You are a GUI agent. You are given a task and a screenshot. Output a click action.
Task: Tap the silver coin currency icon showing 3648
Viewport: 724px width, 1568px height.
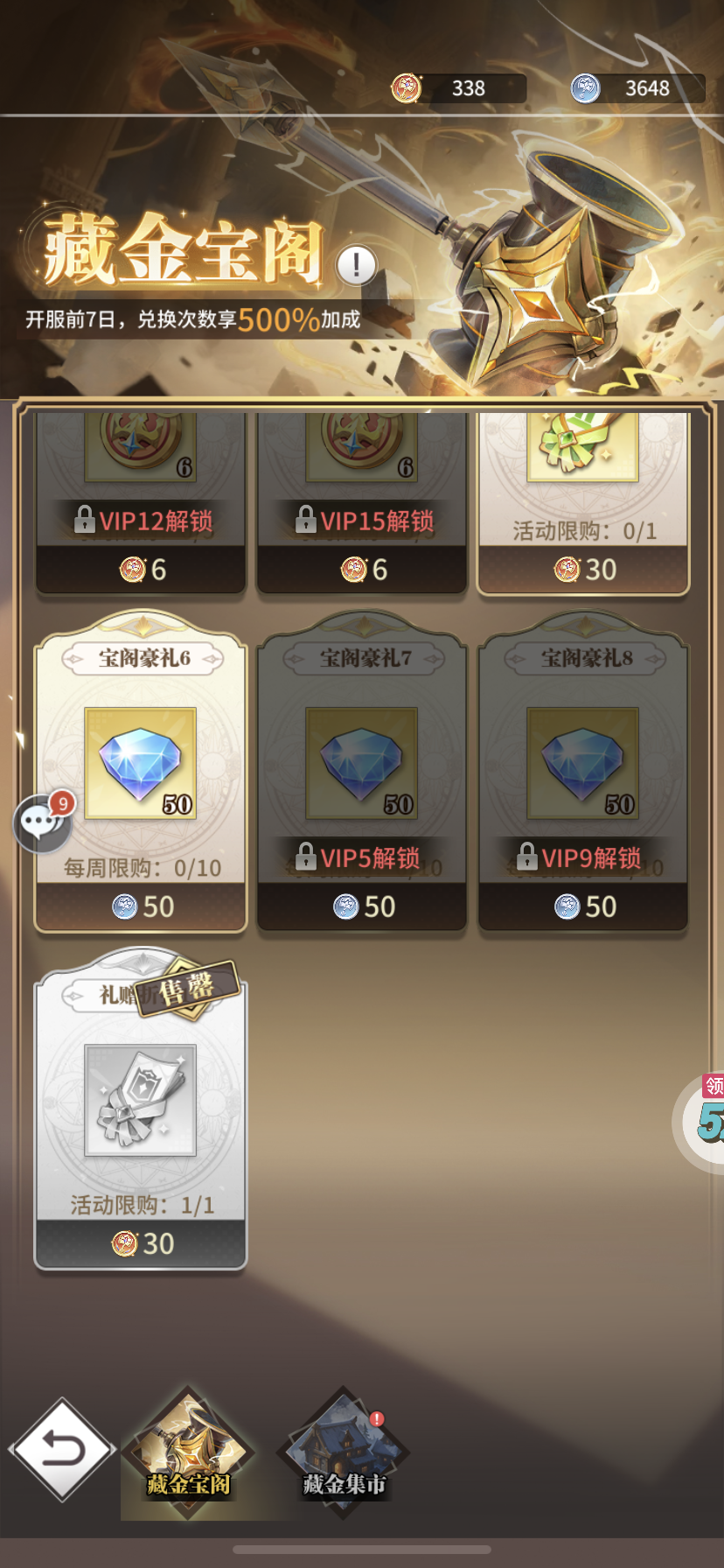(x=585, y=88)
